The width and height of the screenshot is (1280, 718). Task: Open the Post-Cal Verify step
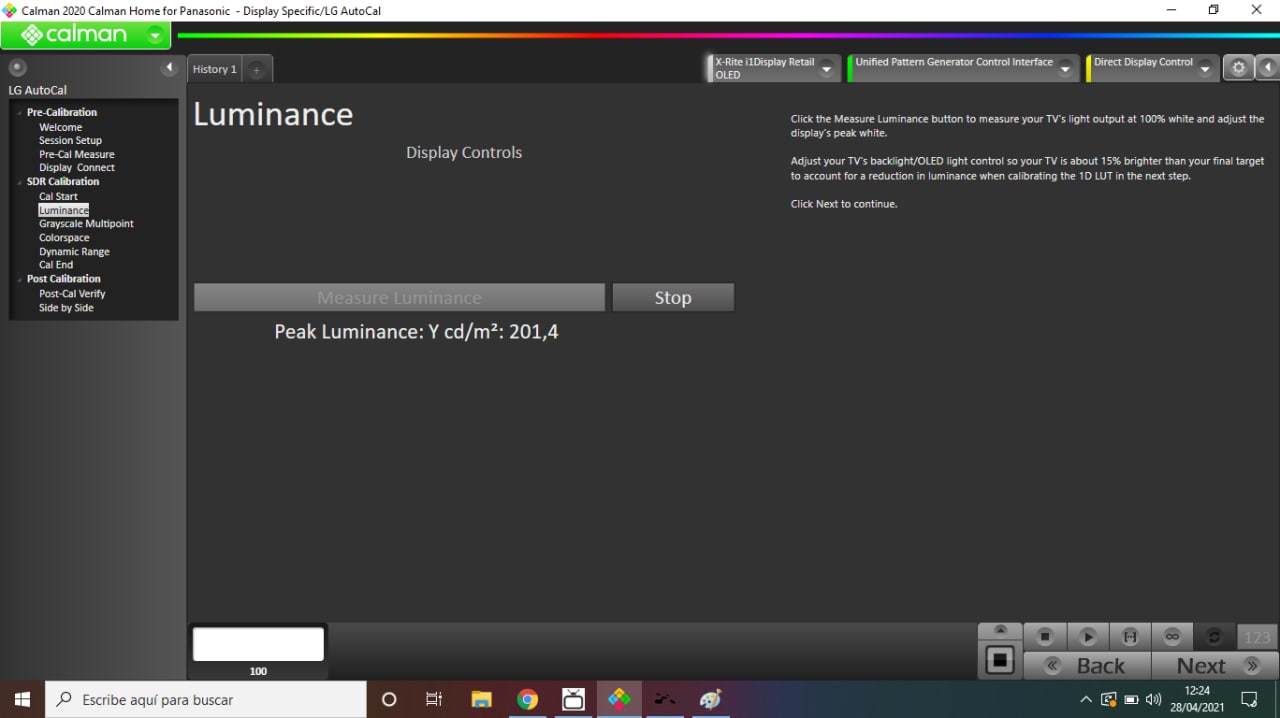(72, 293)
